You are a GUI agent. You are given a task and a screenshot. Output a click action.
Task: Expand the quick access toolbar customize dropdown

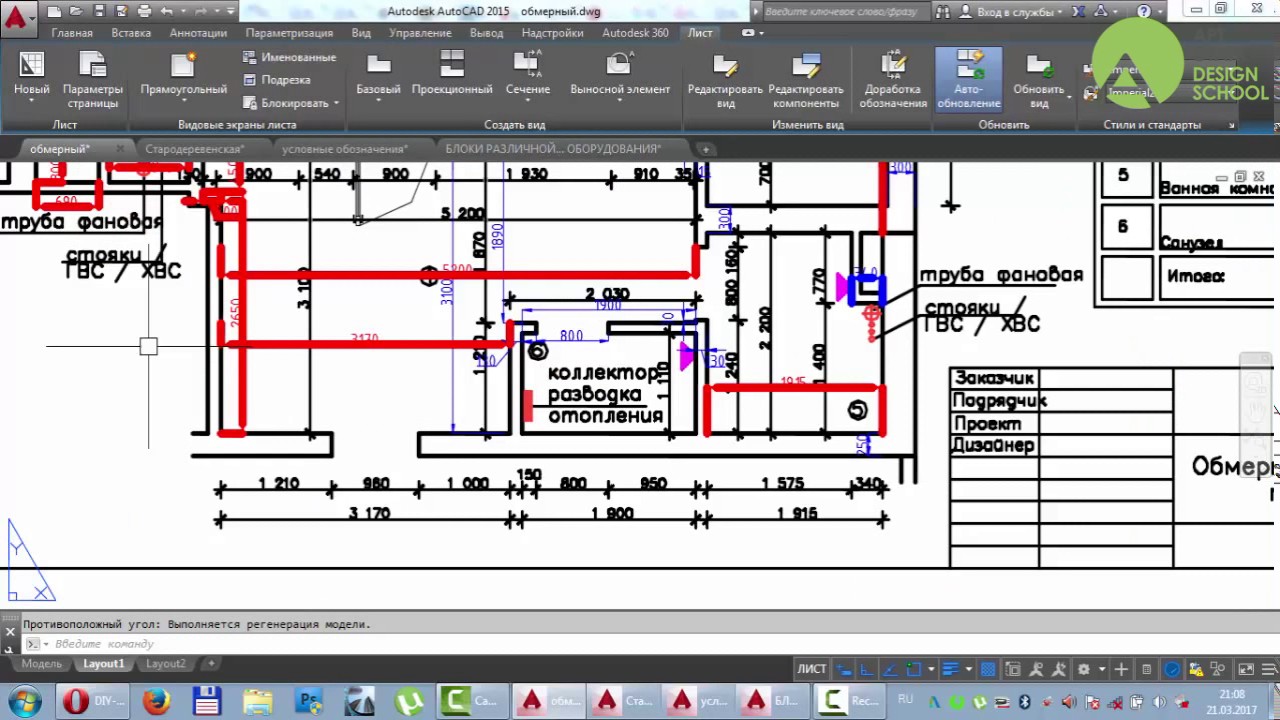coord(231,12)
